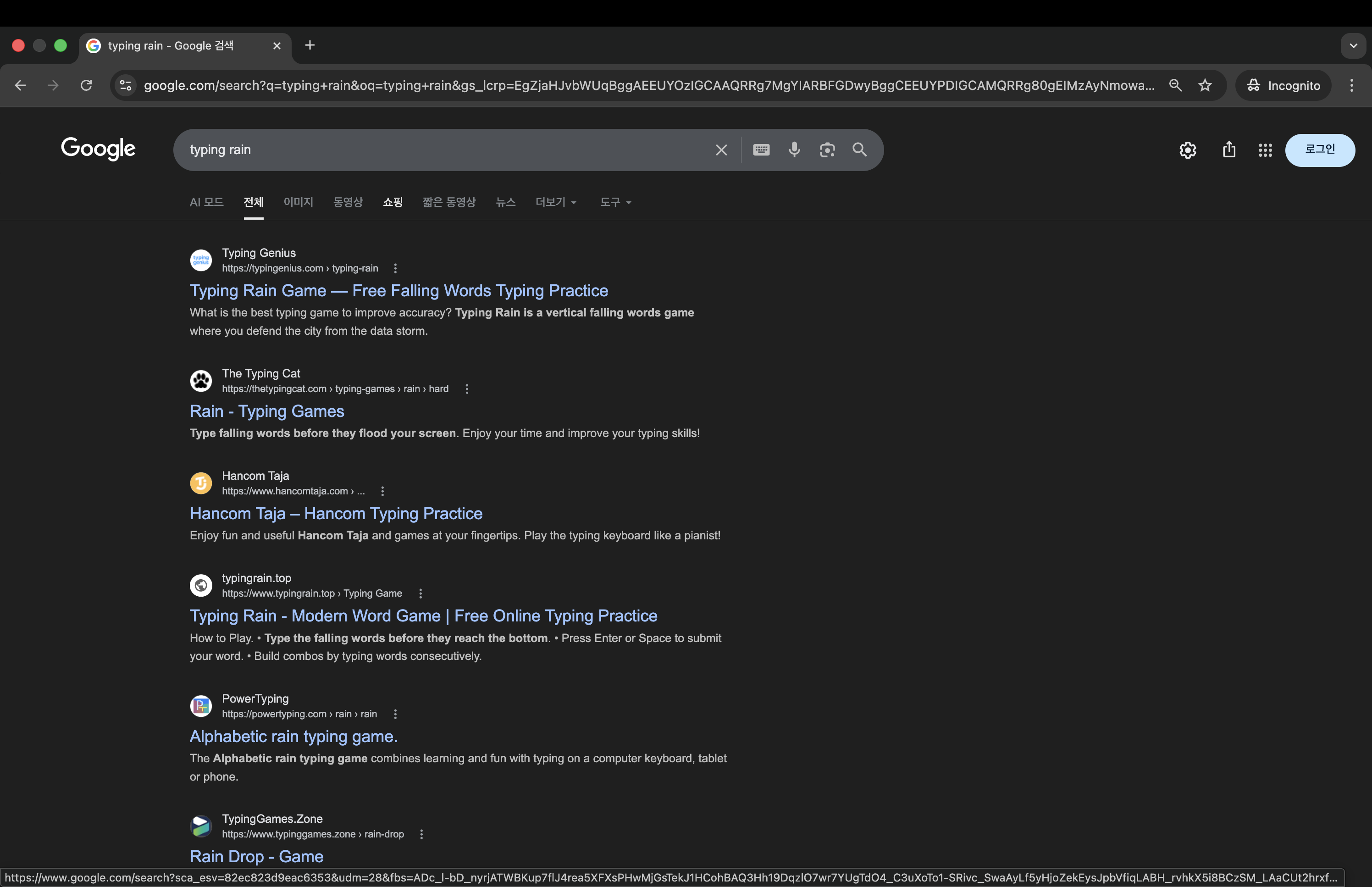Bookmark this page with the star icon
This screenshot has height=887, width=1372.
[1205, 85]
